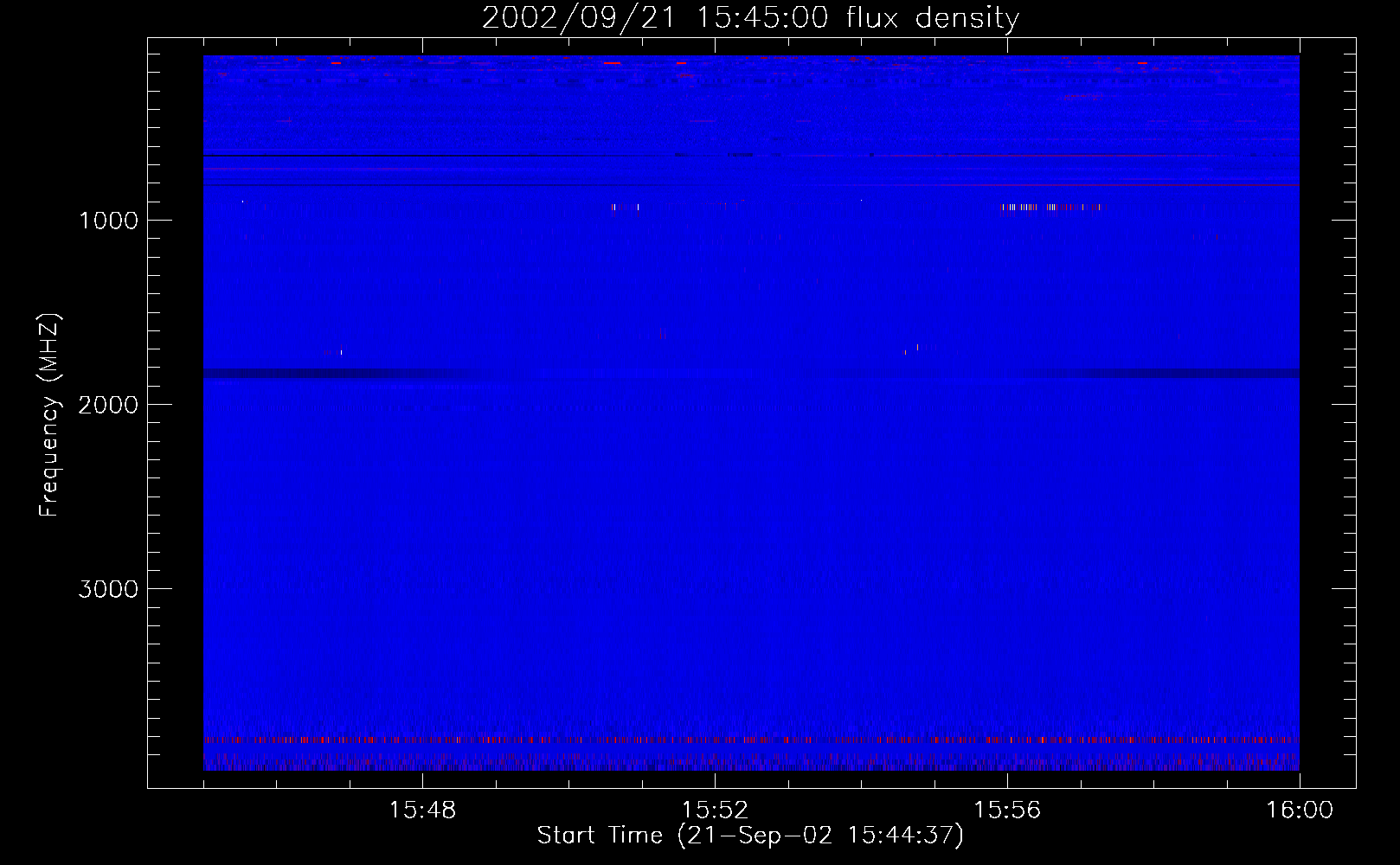
Task: Select the 1000 MHz frequency tick label
Action: coord(108,221)
